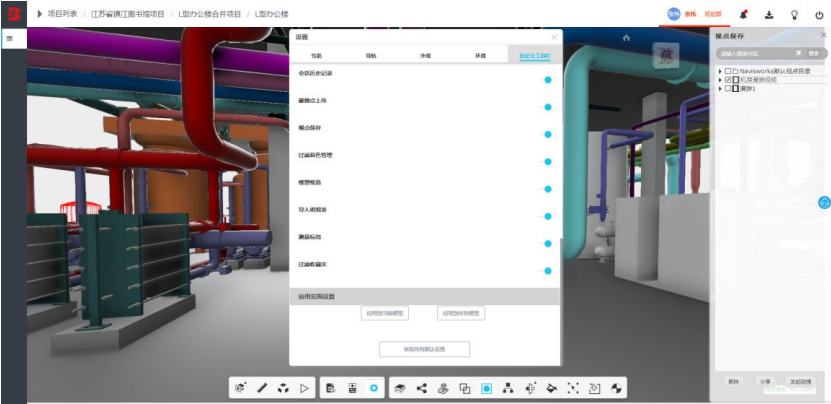This screenshot has width=831, height=404.
Task: Check the 漫游1 checkbox
Action: pos(728,89)
